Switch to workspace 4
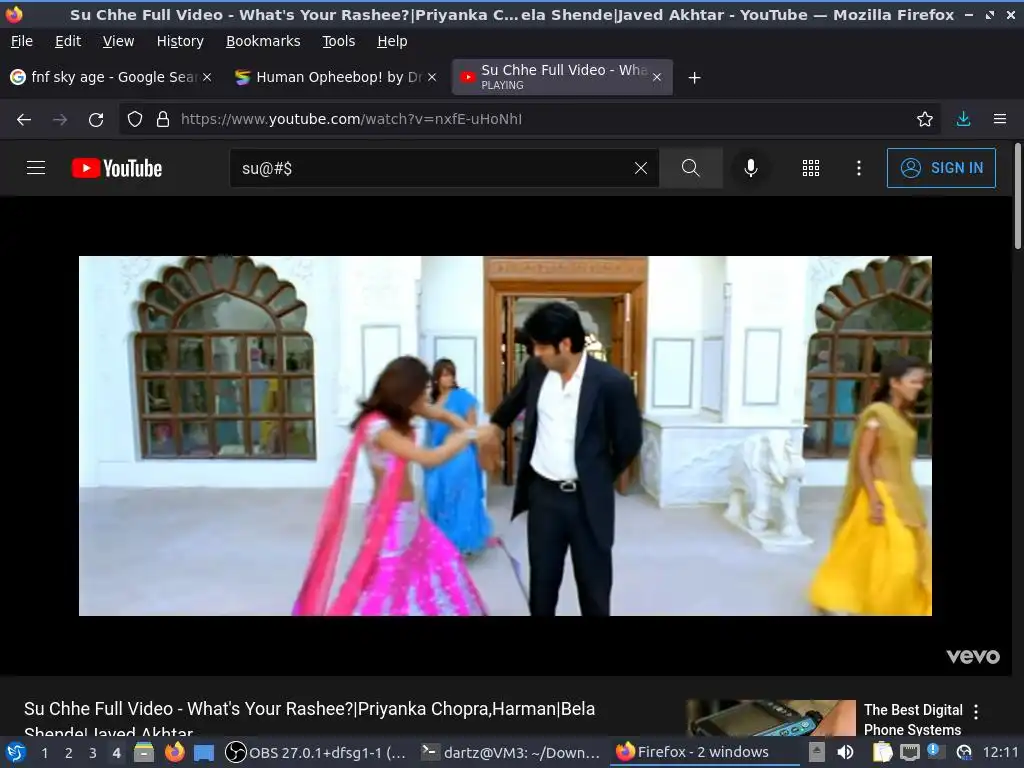1024x768 pixels. coord(116,753)
